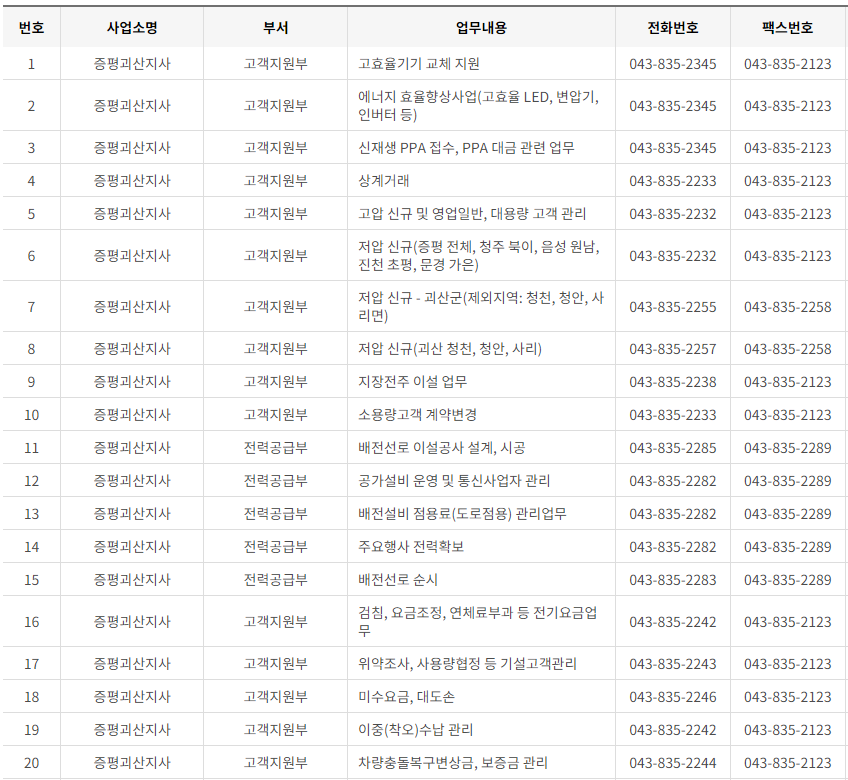Image resolution: width=848 pixels, height=780 pixels.
Task: Select the 전력공급부 cell in row 11
Action: point(274,449)
